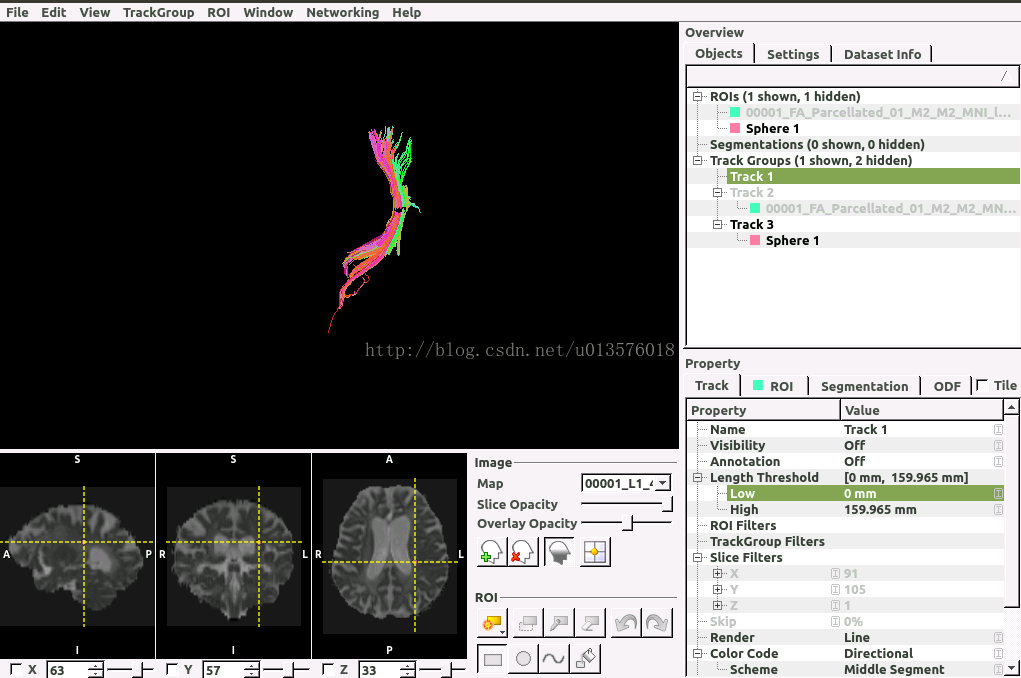This screenshot has width=1021, height=678.
Task: Open the ROI property tab
Action: coord(774,386)
